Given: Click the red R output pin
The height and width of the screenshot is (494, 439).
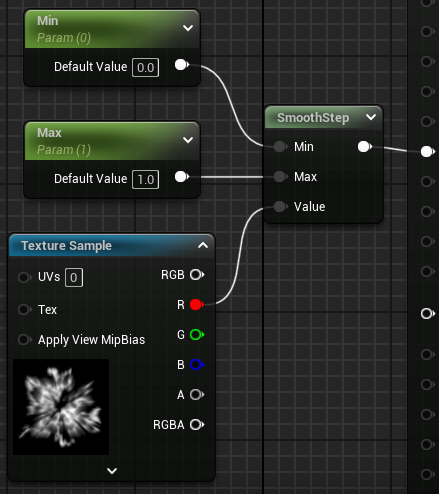Looking at the screenshot, I should (197, 304).
